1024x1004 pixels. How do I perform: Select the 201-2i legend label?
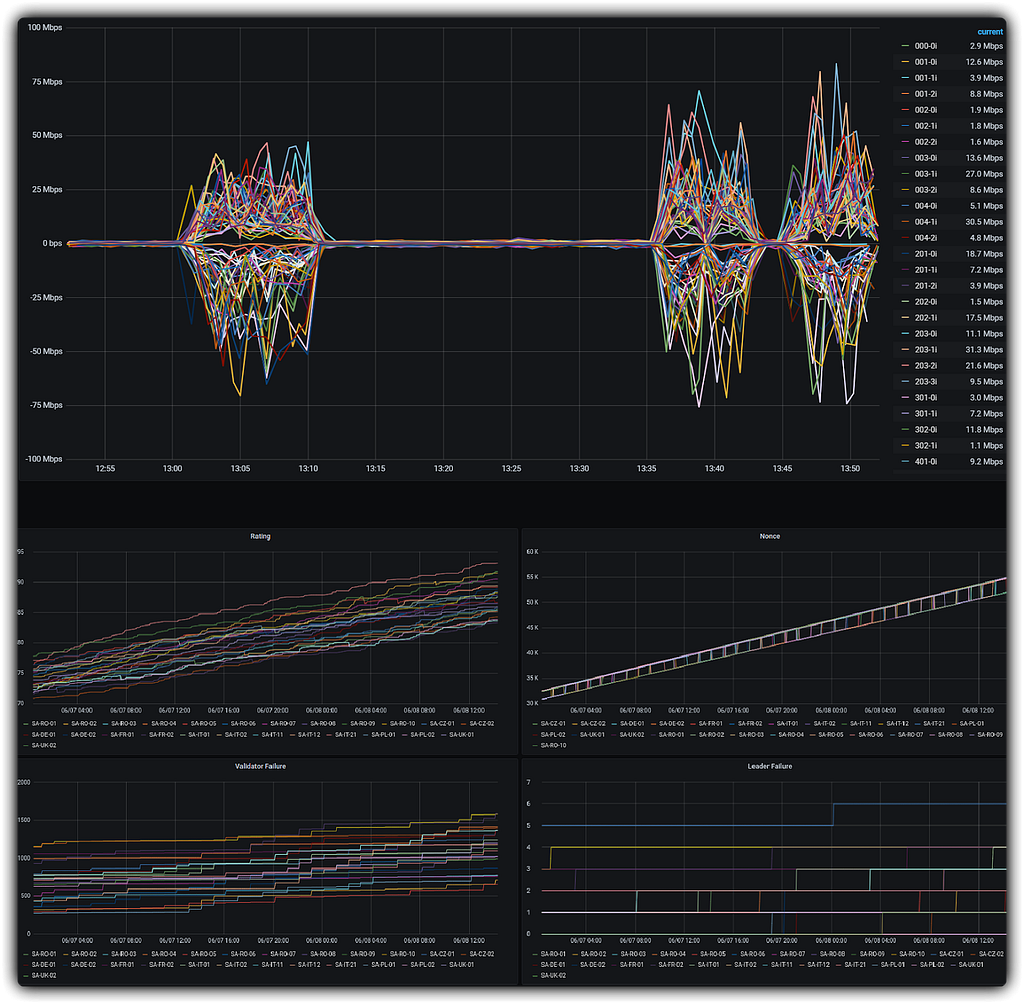(925, 286)
